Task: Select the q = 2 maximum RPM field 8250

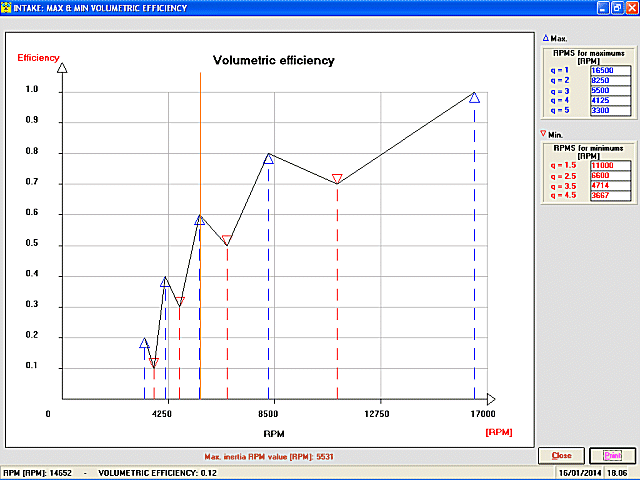Action: [x=610, y=80]
